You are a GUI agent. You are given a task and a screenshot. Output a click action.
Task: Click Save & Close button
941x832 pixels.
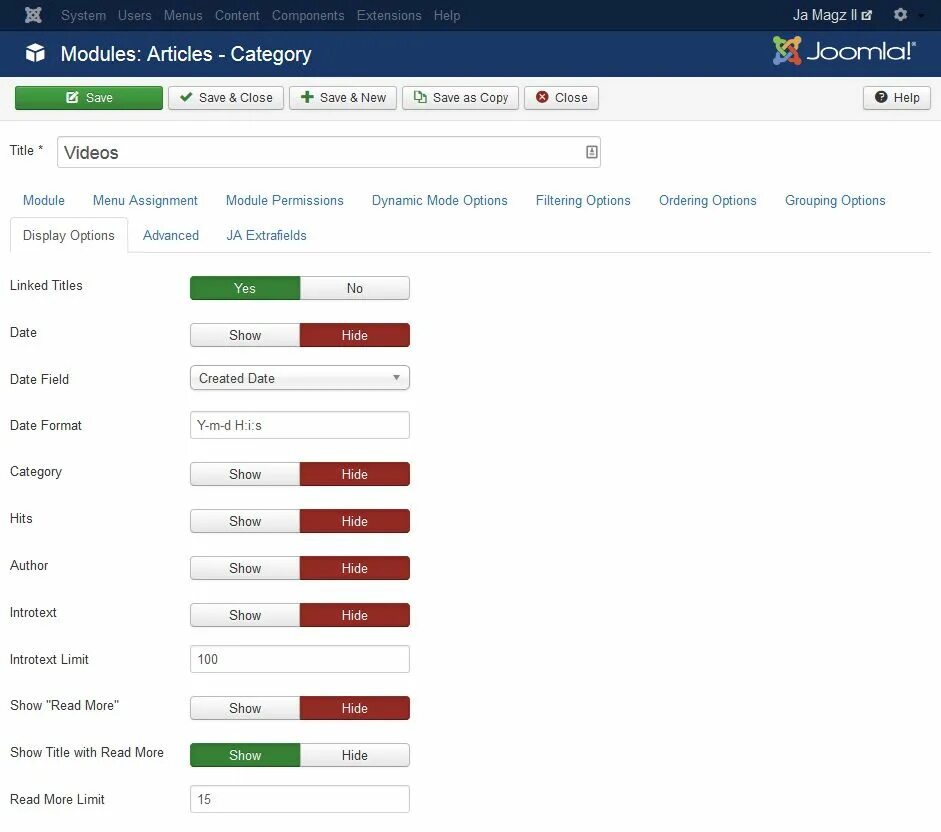pyautogui.click(x=226, y=98)
